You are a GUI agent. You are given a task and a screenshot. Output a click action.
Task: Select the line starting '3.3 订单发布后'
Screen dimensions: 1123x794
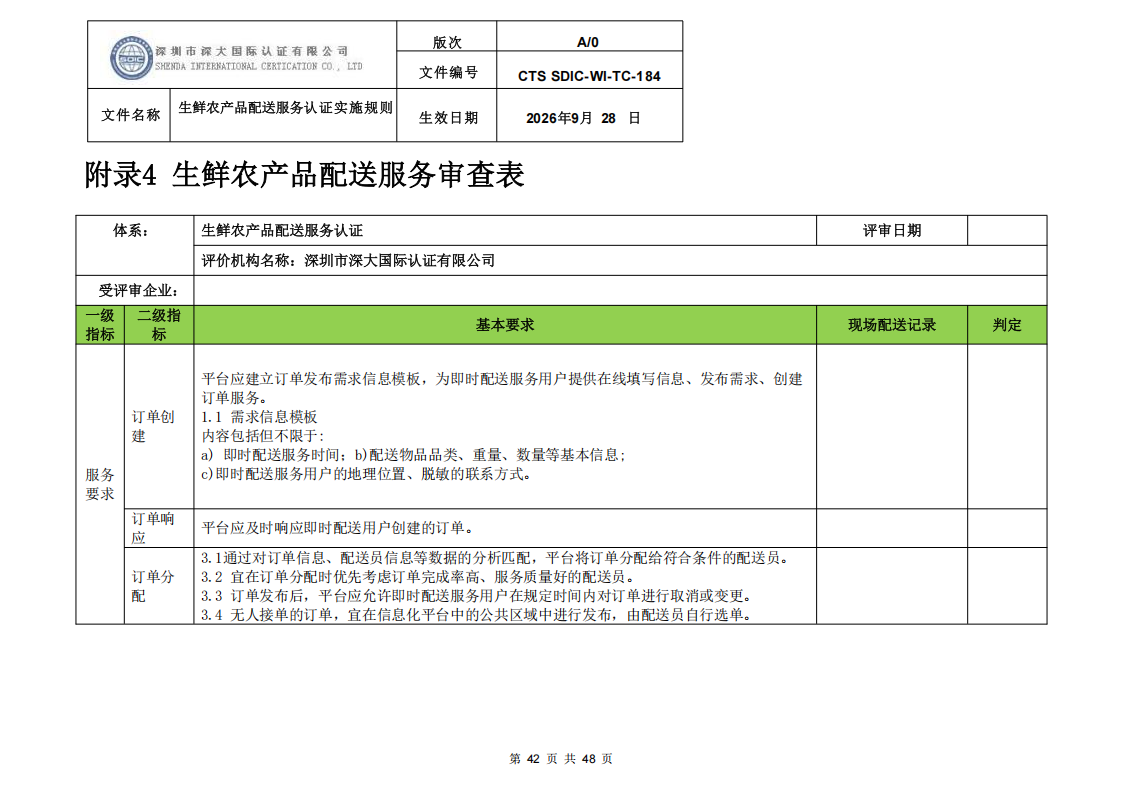[x=476, y=596]
